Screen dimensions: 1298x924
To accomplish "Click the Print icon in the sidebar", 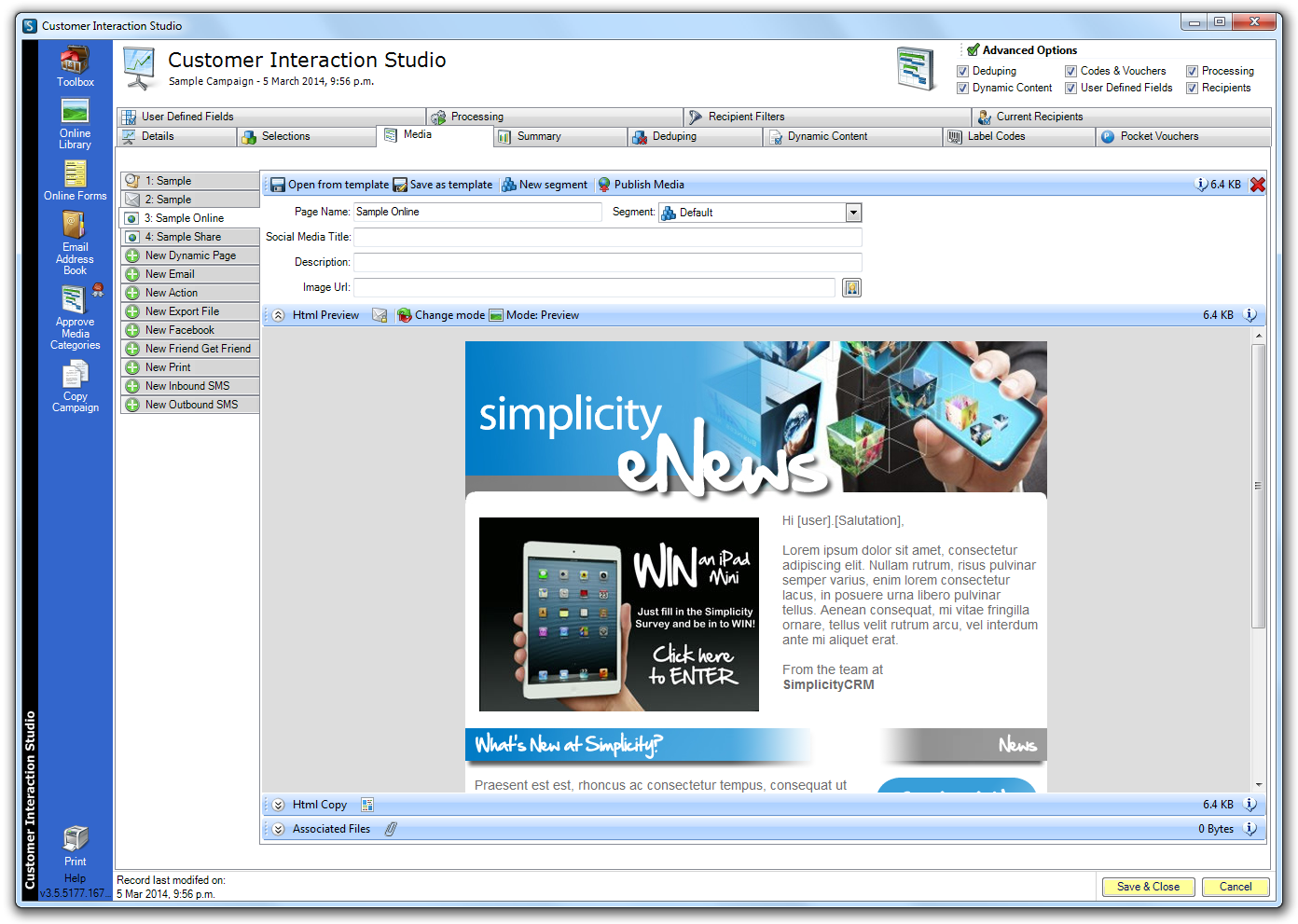I will pyautogui.click(x=76, y=847).
